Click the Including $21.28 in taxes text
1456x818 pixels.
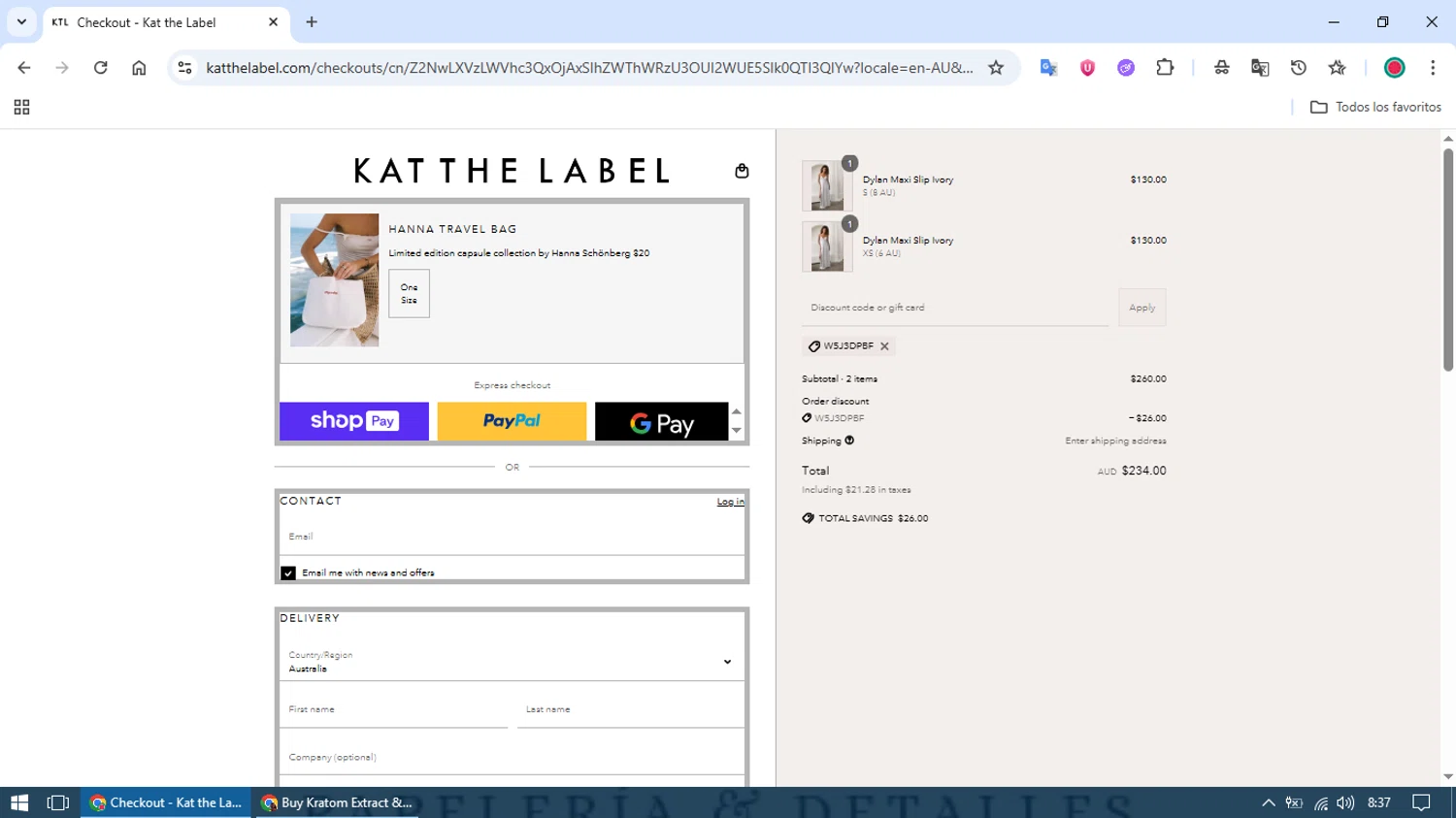pyautogui.click(x=856, y=490)
